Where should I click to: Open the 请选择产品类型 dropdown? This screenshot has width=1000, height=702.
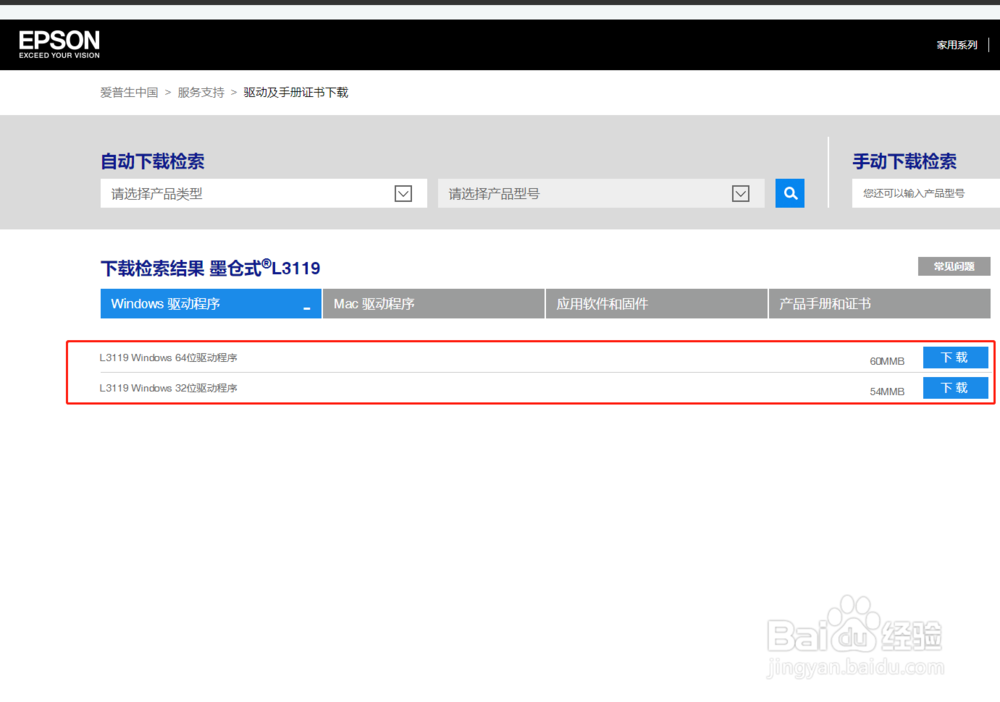263,193
